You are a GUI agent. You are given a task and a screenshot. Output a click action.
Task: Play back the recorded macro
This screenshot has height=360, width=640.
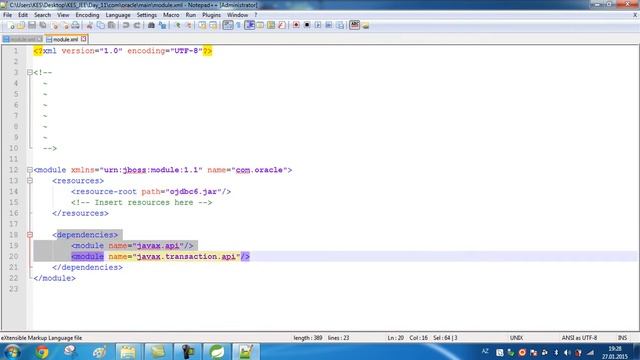tap(318, 25)
